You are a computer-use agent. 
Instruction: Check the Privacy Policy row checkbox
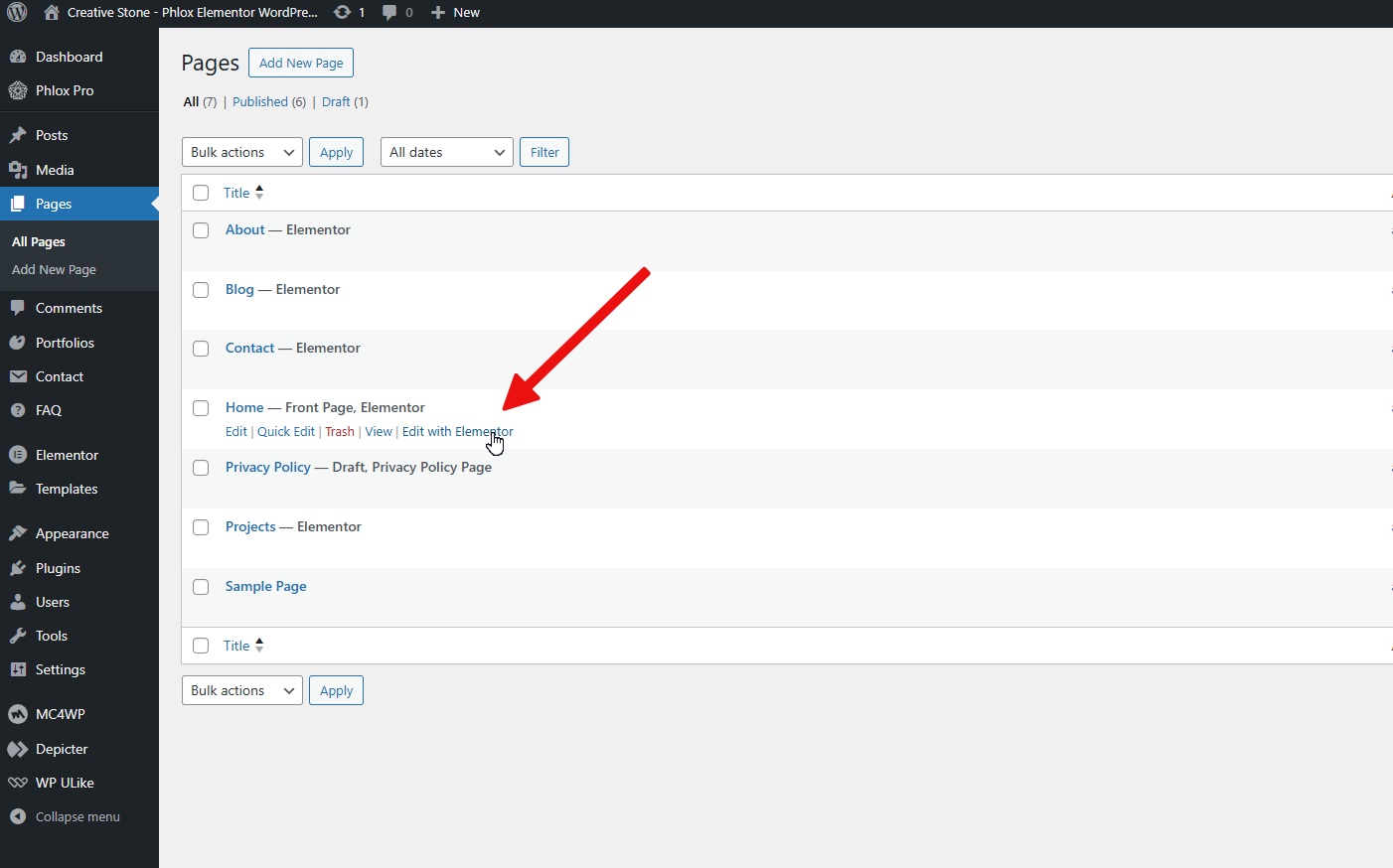201,468
